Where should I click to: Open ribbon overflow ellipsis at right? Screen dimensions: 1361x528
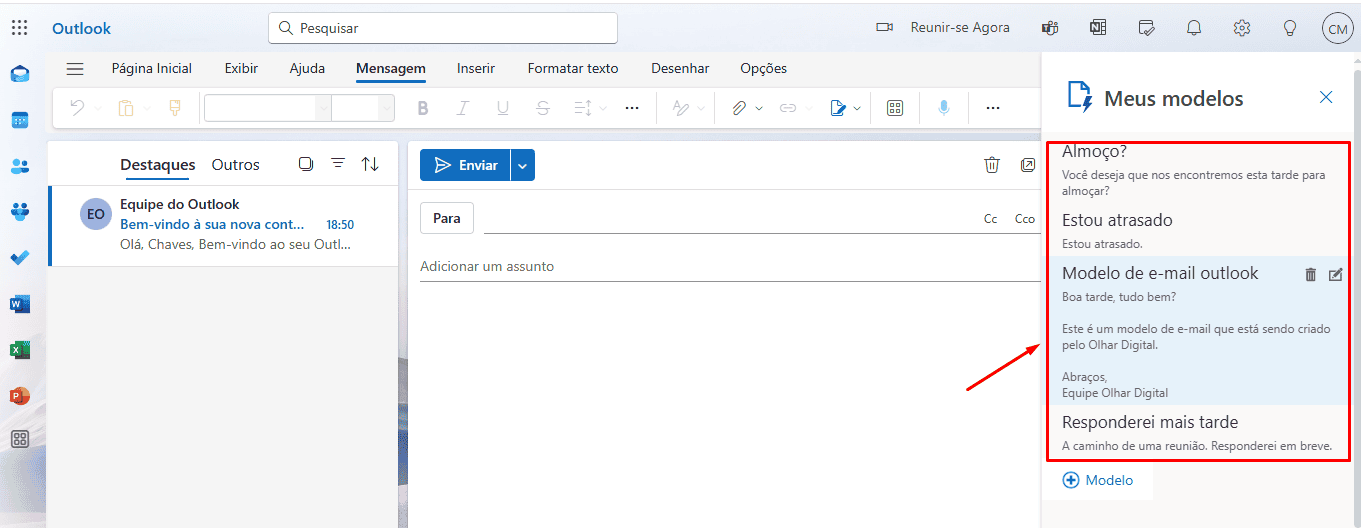(x=993, y=108)
